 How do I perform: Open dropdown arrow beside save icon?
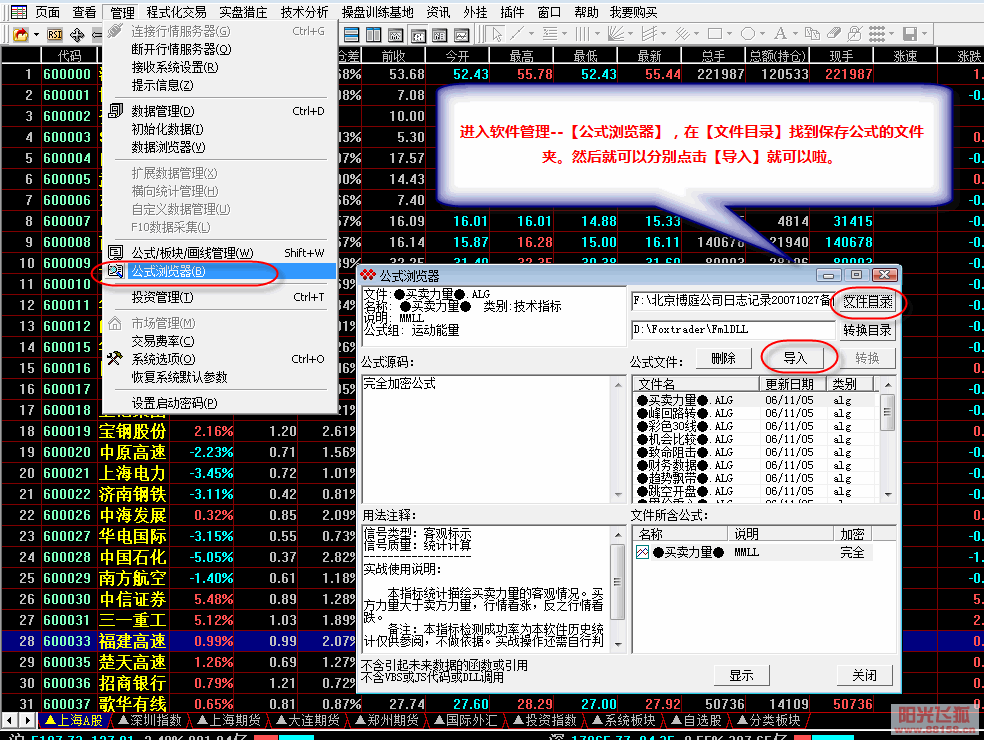[x=924, y=34]
